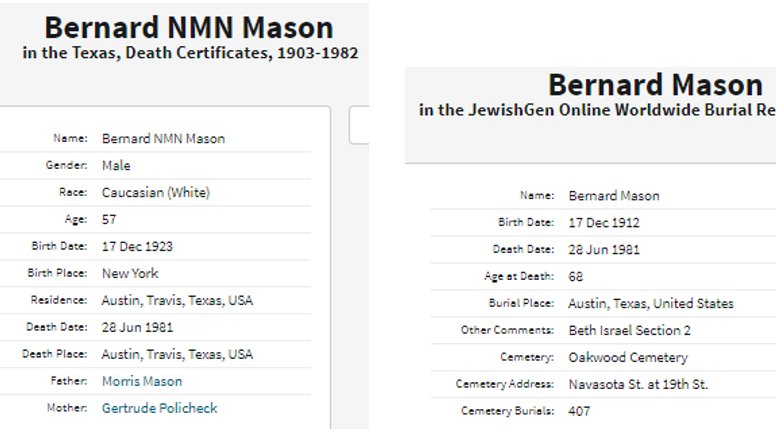Click the Bernard NMN Mason page heading
Image resolution: width=776 pixels, height=442 pixels.
click(x=189, y=27)
